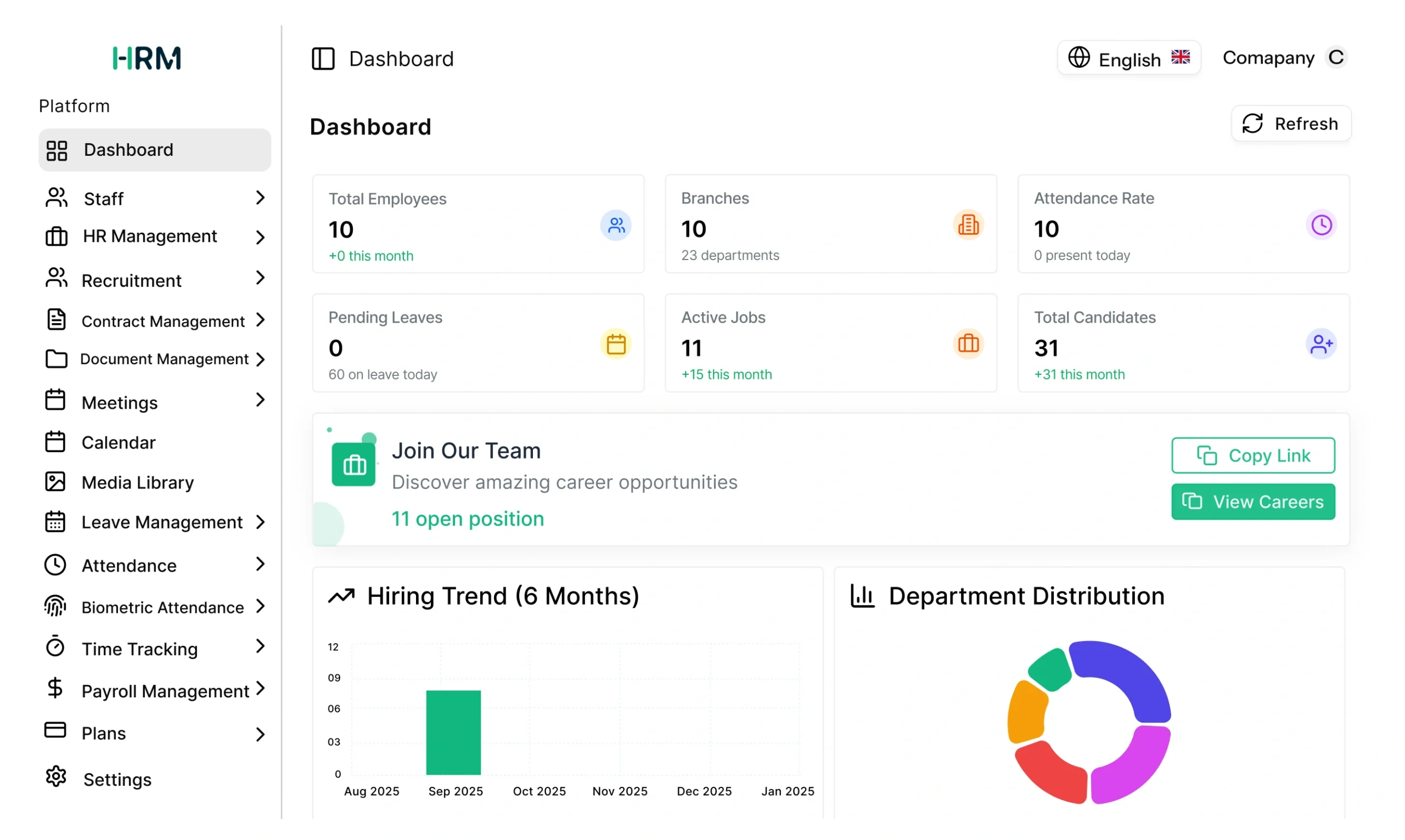
Task: Click the Media Library image icon
Action: 55,482
